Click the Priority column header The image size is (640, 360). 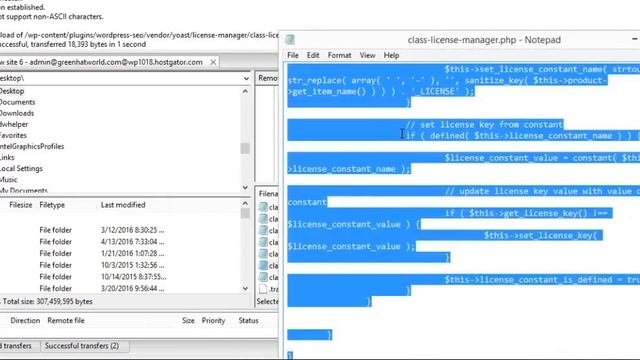click(213, 320)
